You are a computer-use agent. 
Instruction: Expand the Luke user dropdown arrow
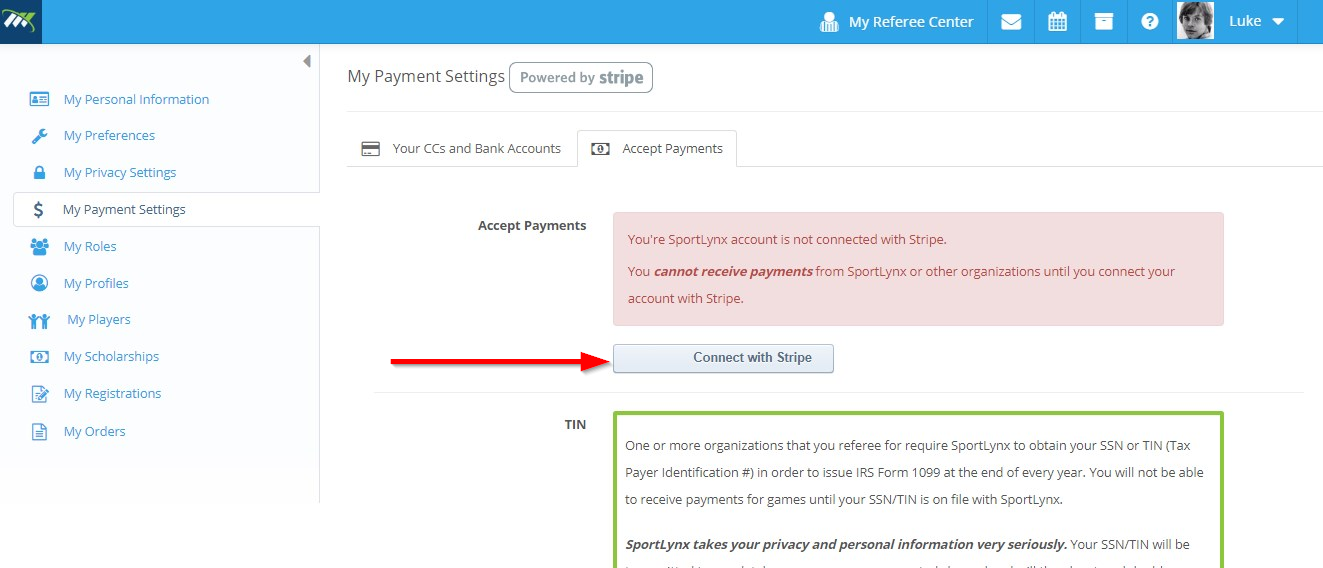pos(1277,22)
